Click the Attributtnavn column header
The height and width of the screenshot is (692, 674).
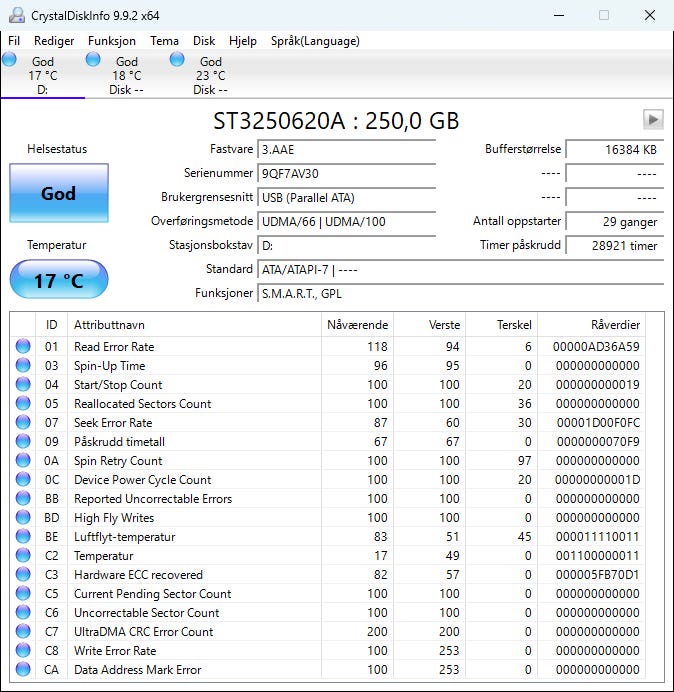click(x=194, y=325)
